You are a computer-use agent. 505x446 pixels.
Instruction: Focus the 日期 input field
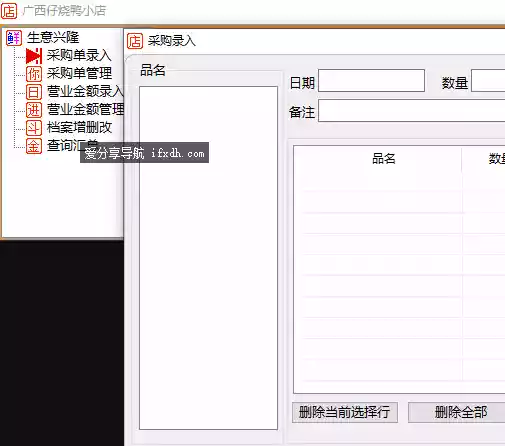click(371, 80)
